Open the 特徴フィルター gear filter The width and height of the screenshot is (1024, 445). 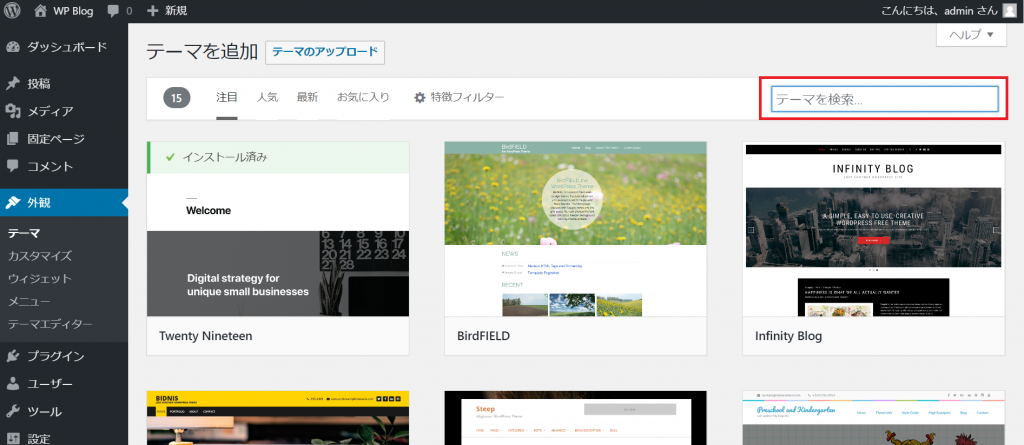point(459,97)
